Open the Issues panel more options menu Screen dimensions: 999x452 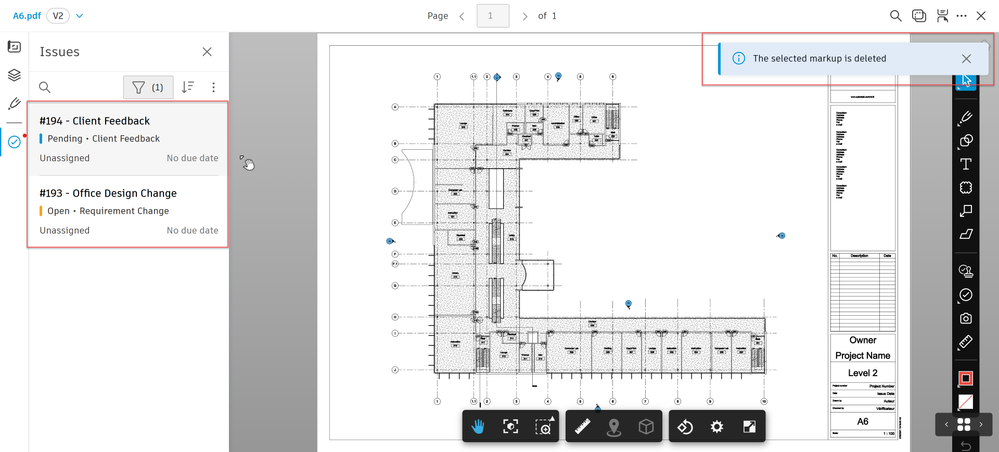click(x=213, y=87)
